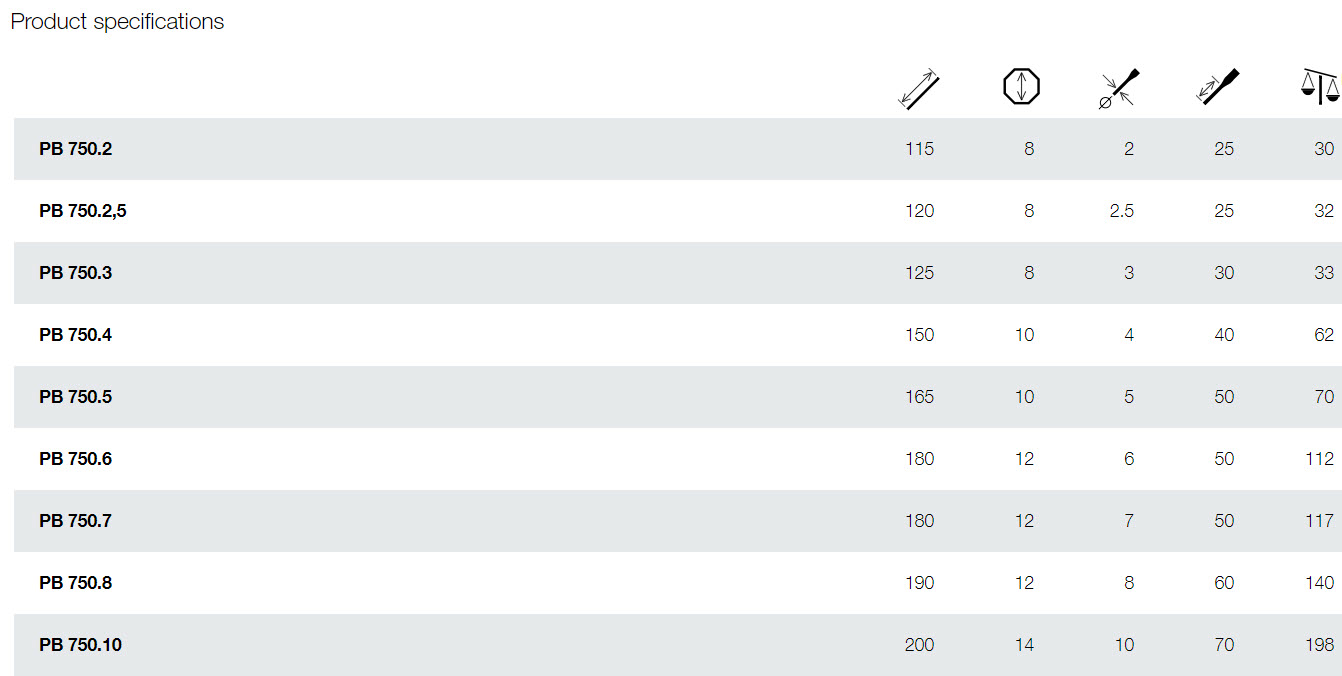Image resolution: width=1342 pixels, height=676 pixels.
Task: Open the PB 750.4 product name
Action: point(76,335)
